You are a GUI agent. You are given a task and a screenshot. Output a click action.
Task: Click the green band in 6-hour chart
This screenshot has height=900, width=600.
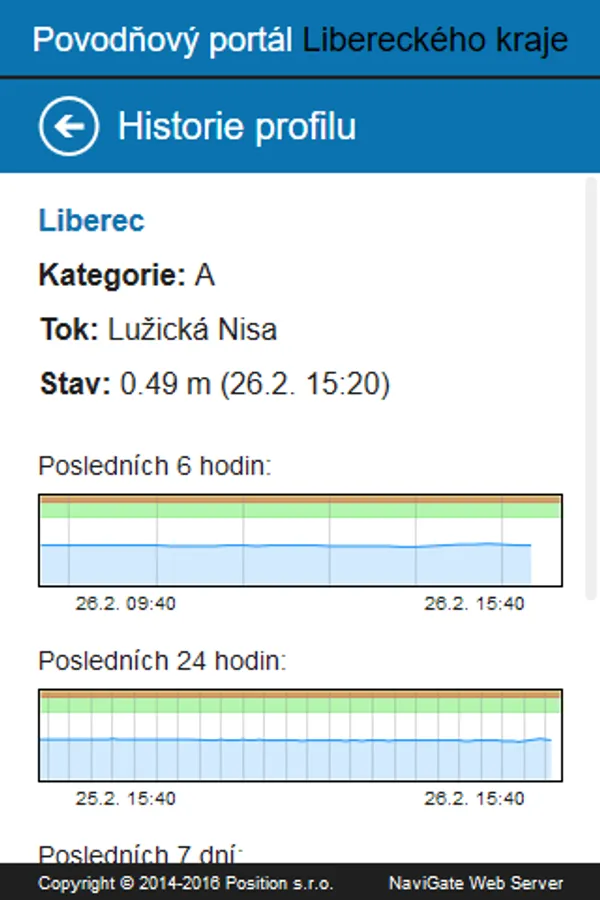300,510
